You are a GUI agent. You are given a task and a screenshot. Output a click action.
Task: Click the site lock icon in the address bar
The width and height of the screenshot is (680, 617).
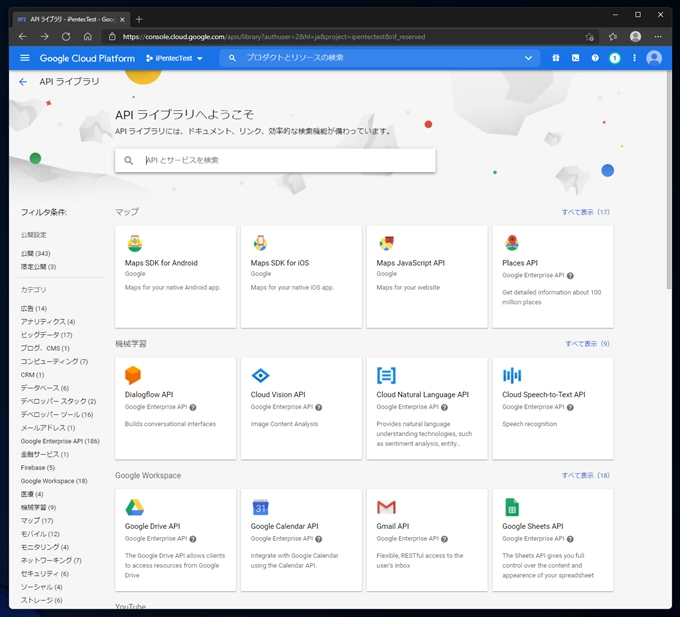[x=112, y=37]
